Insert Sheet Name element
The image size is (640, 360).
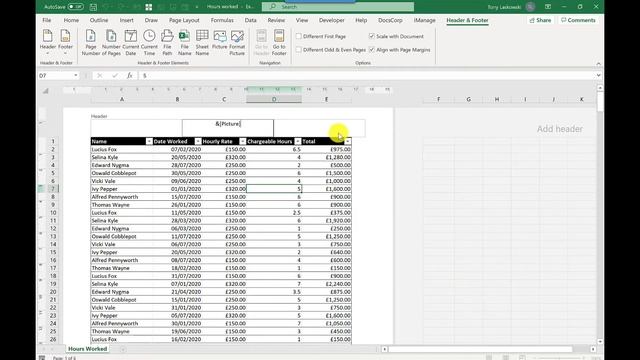pyautogui.click(x=202, y=42)
